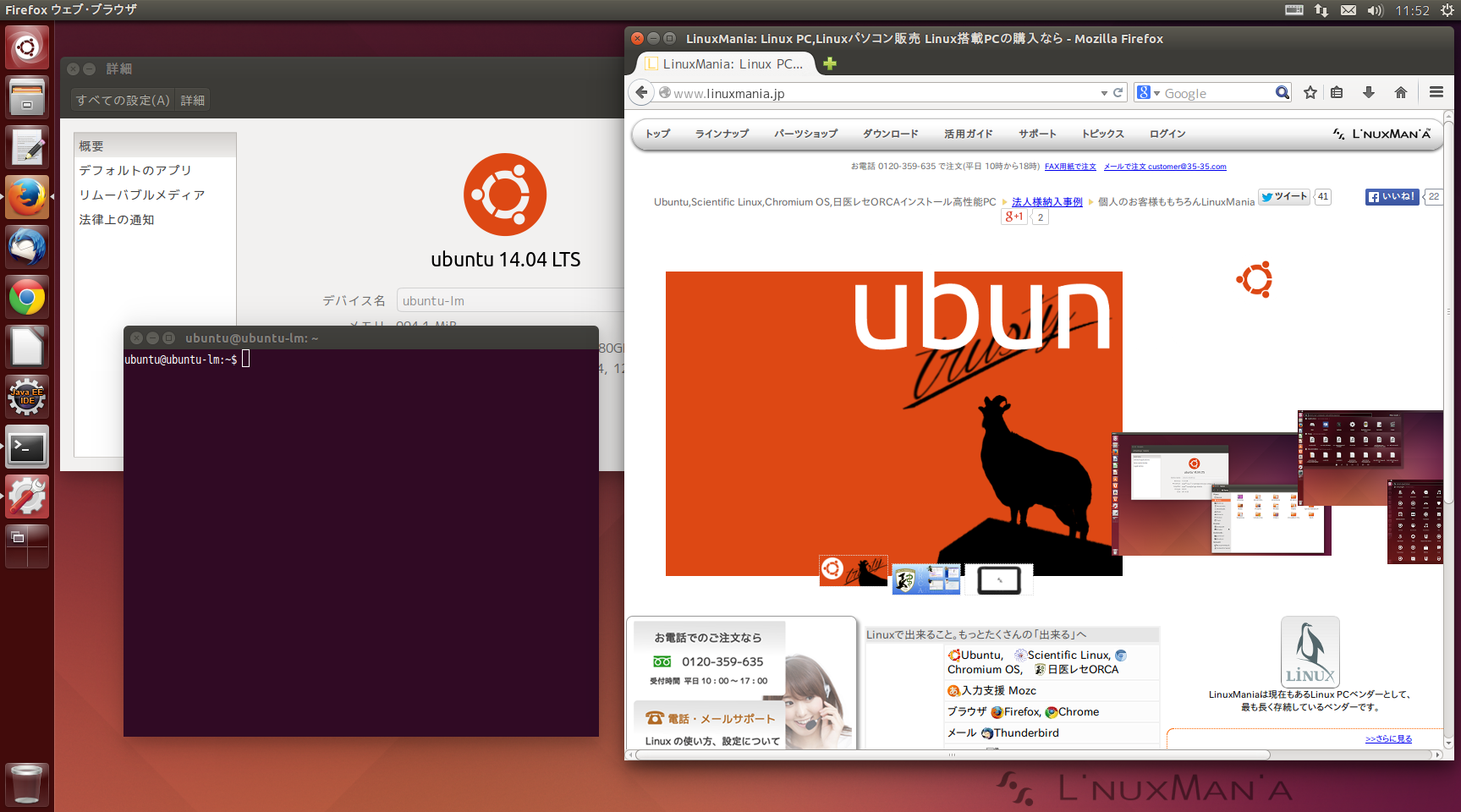Open the サポート navigation item
The width and height of the screenshot is (1461, 812).
click(1037, 134)
